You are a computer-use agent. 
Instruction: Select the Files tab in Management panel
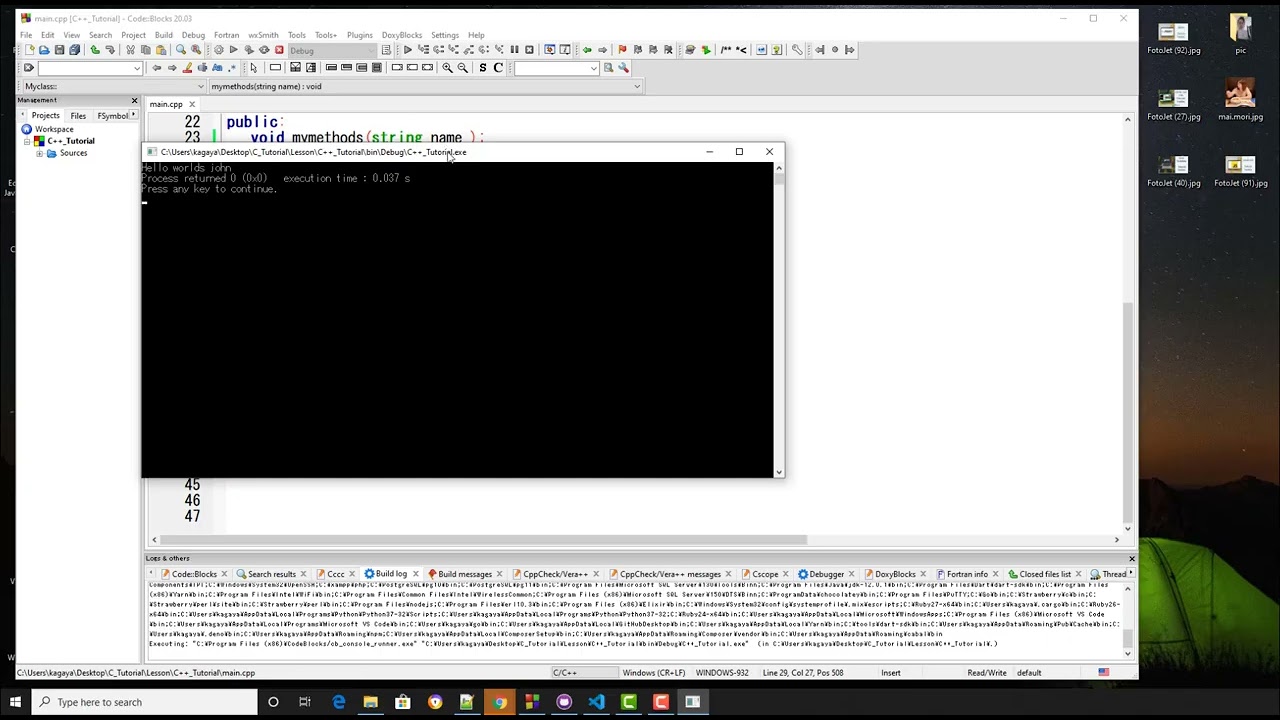click(x=77, y=116)
